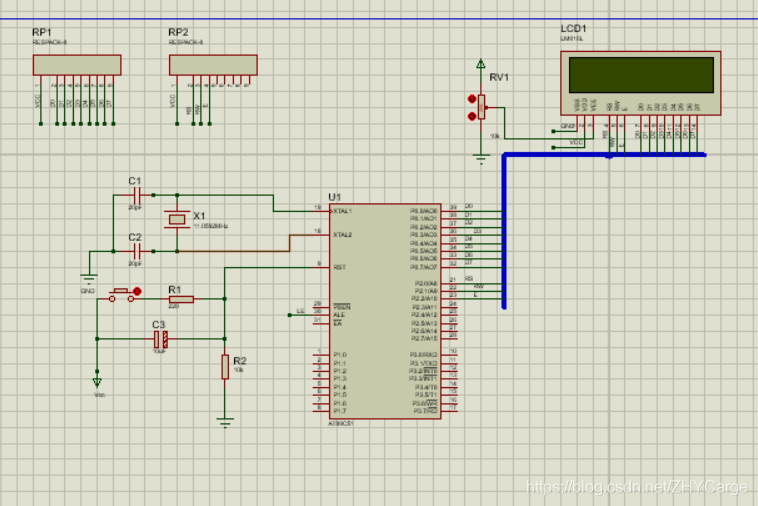The image size is (758, 506).
Task: Select capacitor C1 symbol
Action: pos(137,195)
